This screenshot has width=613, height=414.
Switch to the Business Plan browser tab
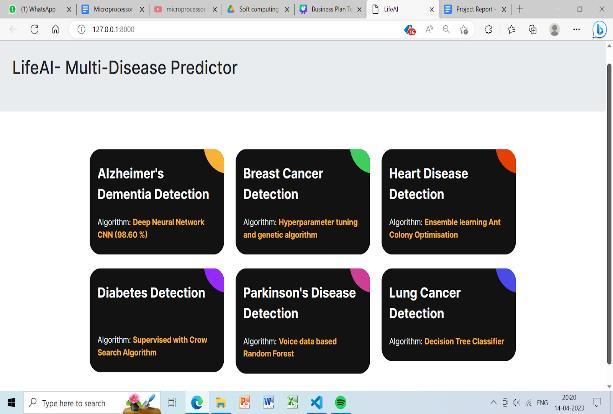330,9
